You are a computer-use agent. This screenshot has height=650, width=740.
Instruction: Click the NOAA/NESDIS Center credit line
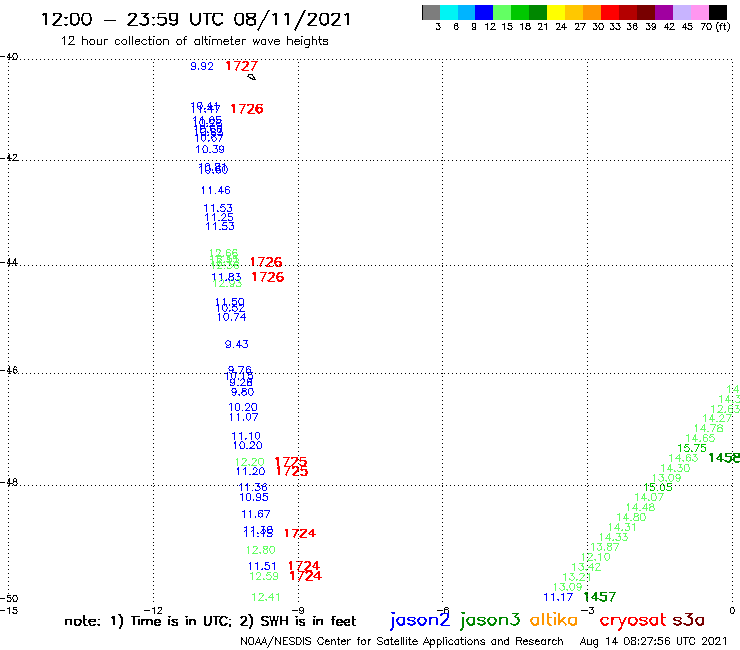tap(402, 641)
